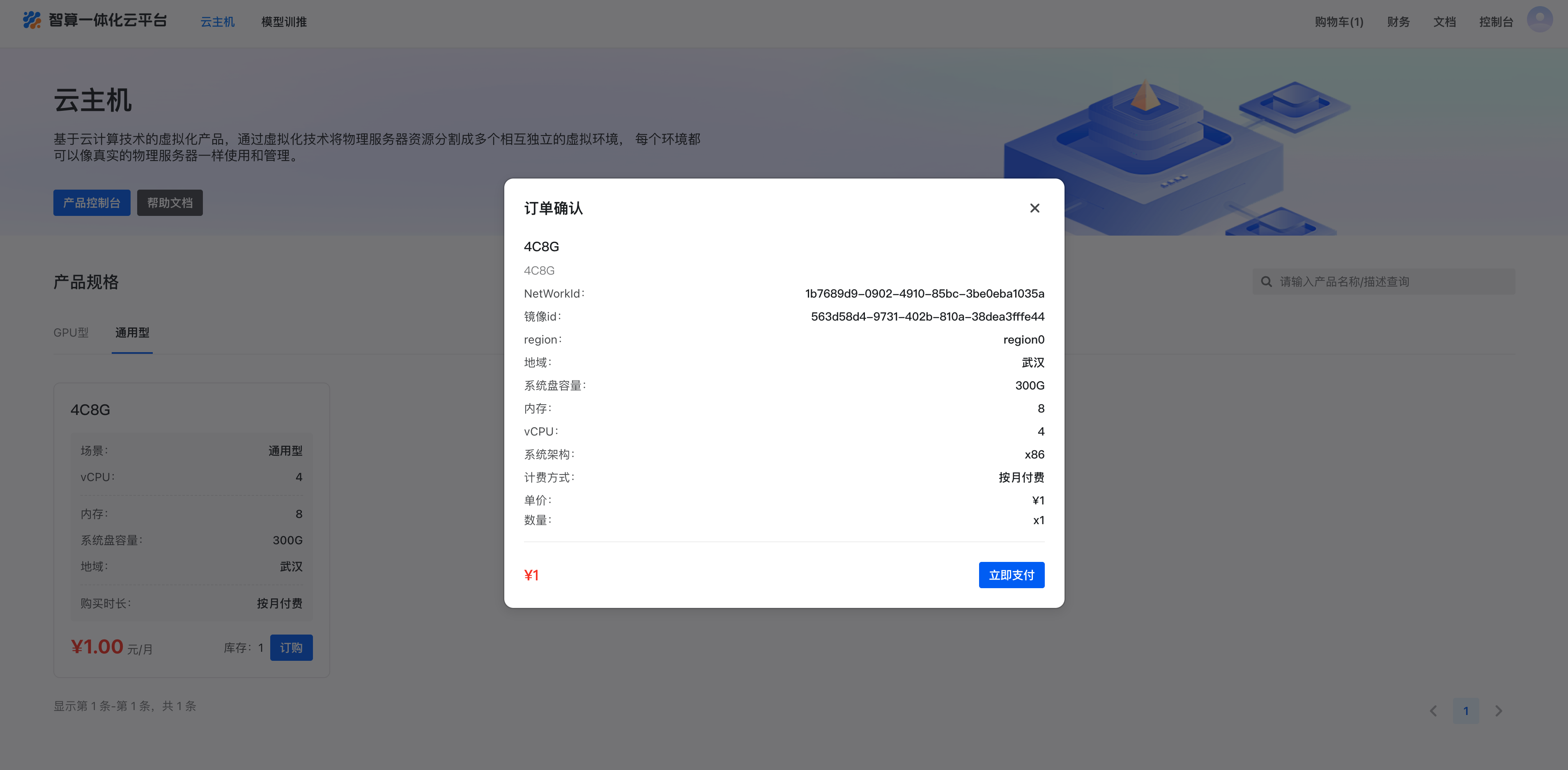This screenshot has height=770, width=1568.
Task: Click the 订购 button on 4C8G card
Action: pyautogui.click(x=291, y=648)
